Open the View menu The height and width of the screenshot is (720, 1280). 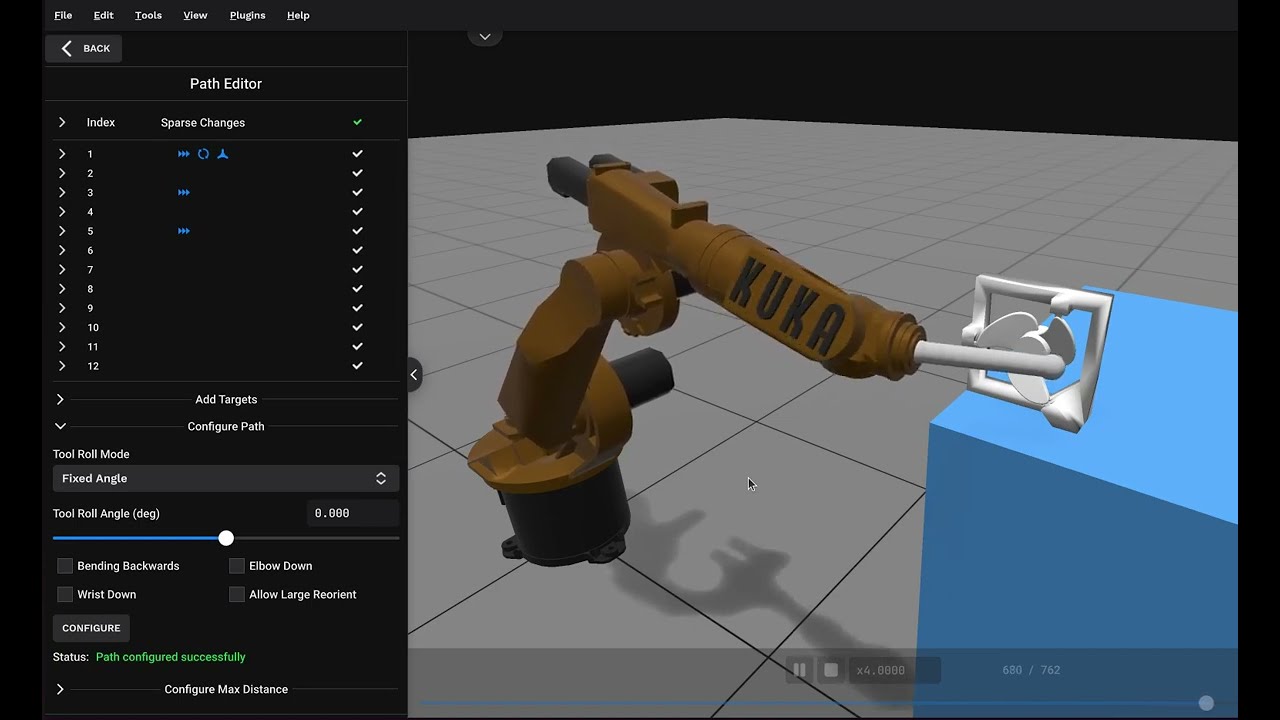pos(195,15)
